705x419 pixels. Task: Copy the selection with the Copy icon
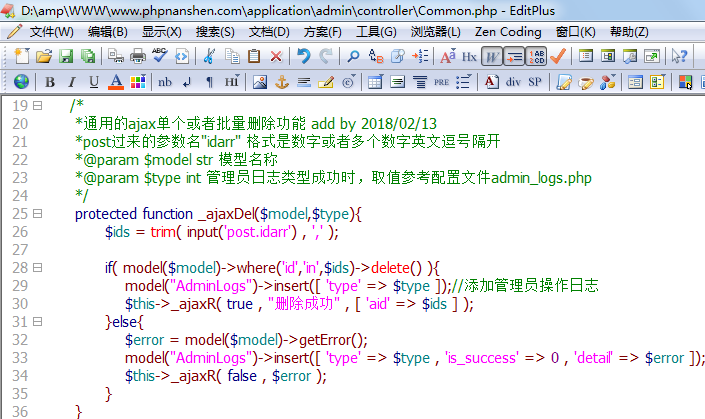click(232, 56)
